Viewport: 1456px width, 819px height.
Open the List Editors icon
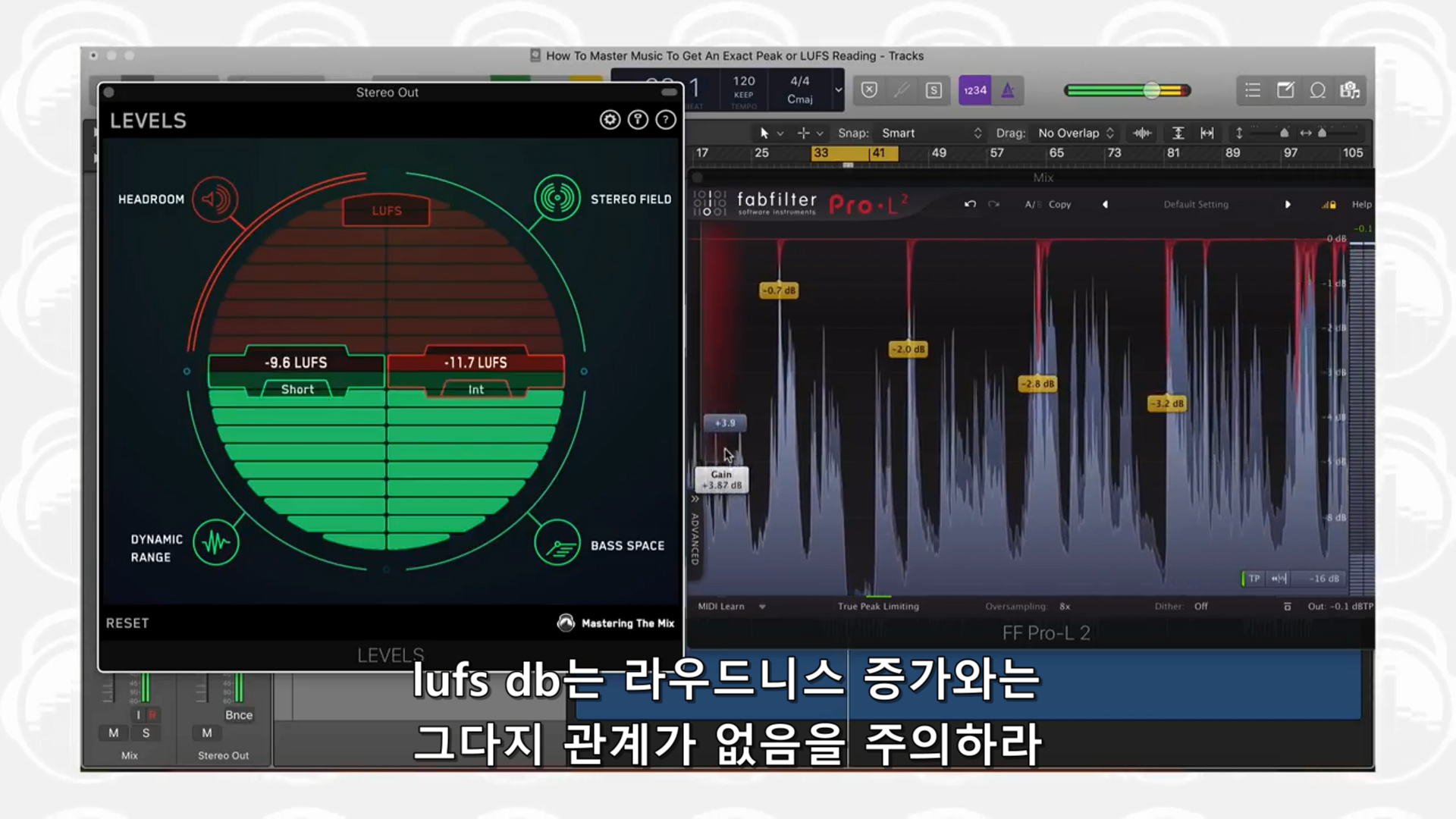[x=1253, y=90]
